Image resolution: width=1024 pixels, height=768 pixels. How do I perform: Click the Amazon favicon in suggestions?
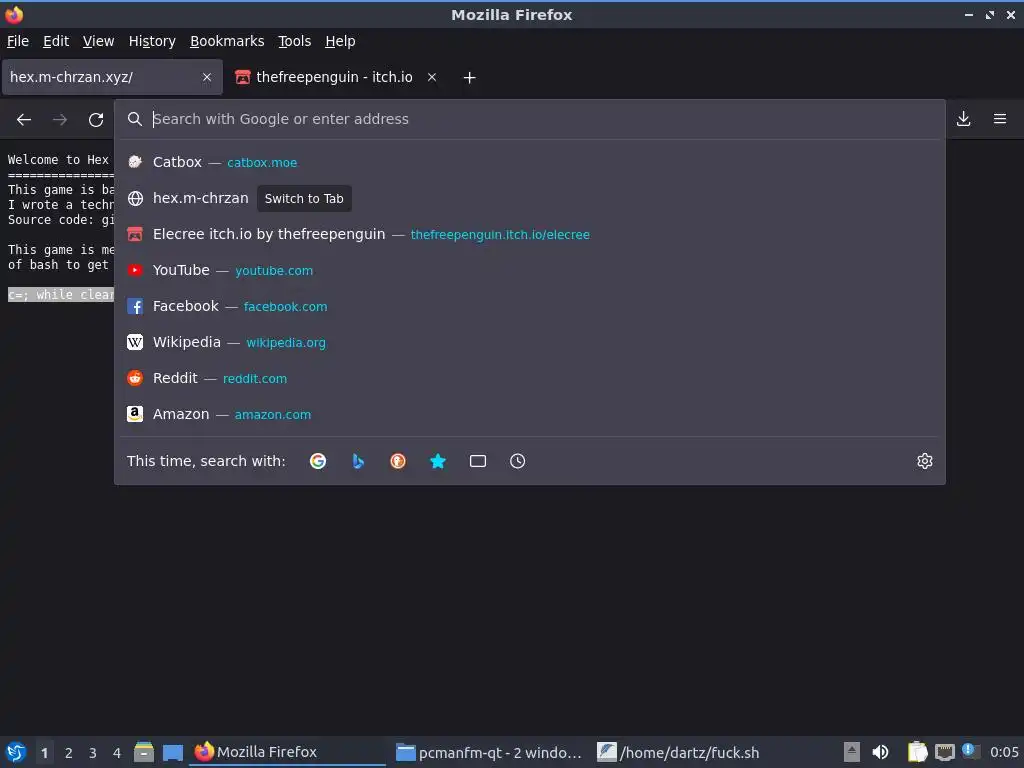(135, 414)
